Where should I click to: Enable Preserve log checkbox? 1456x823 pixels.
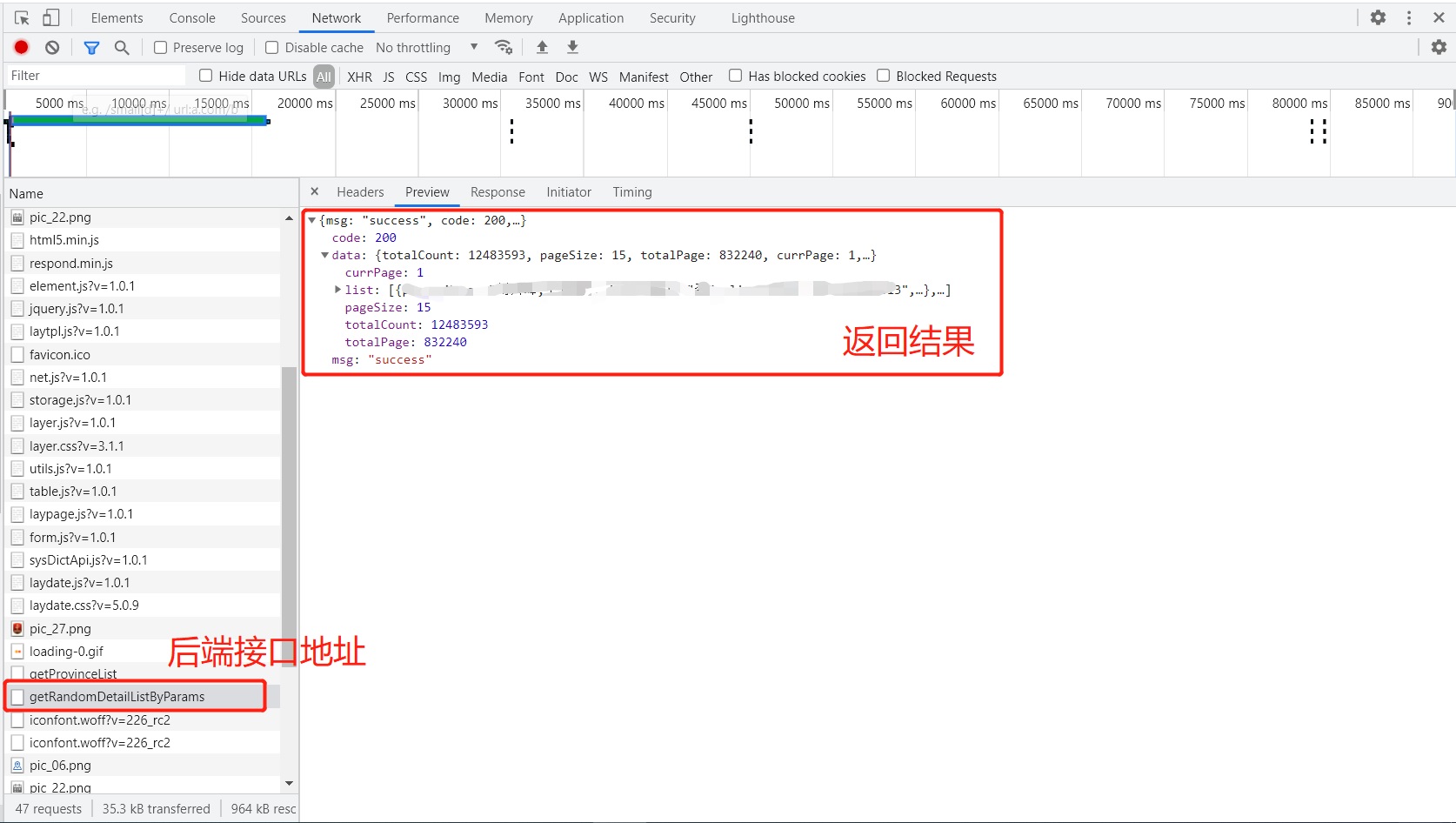161,48
